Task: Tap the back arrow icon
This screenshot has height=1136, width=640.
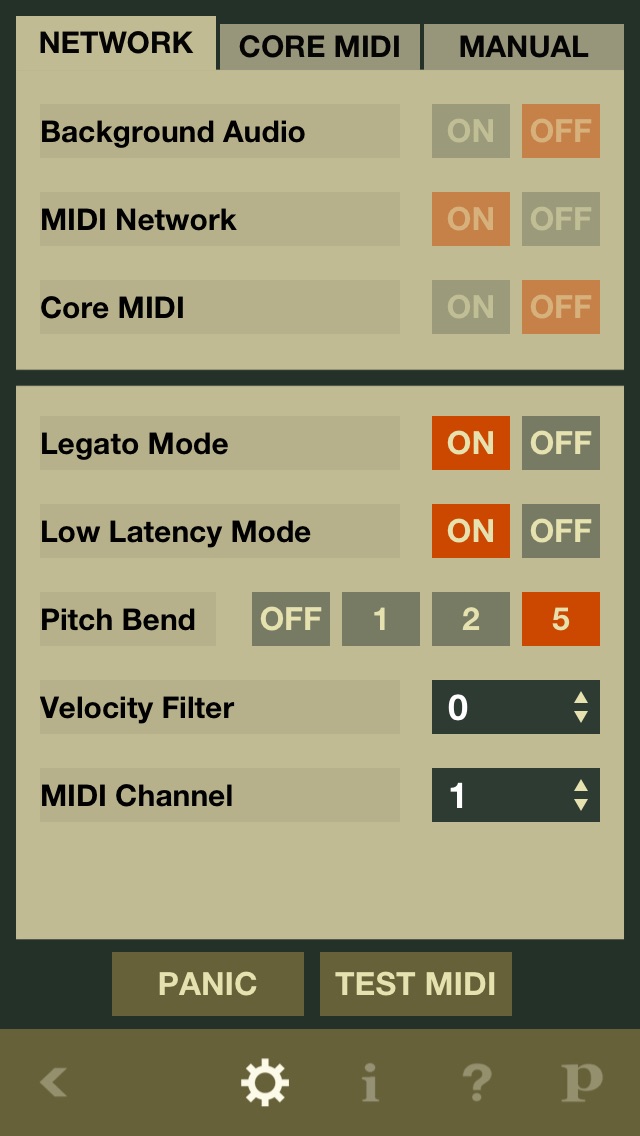Action: point(54,1082)
